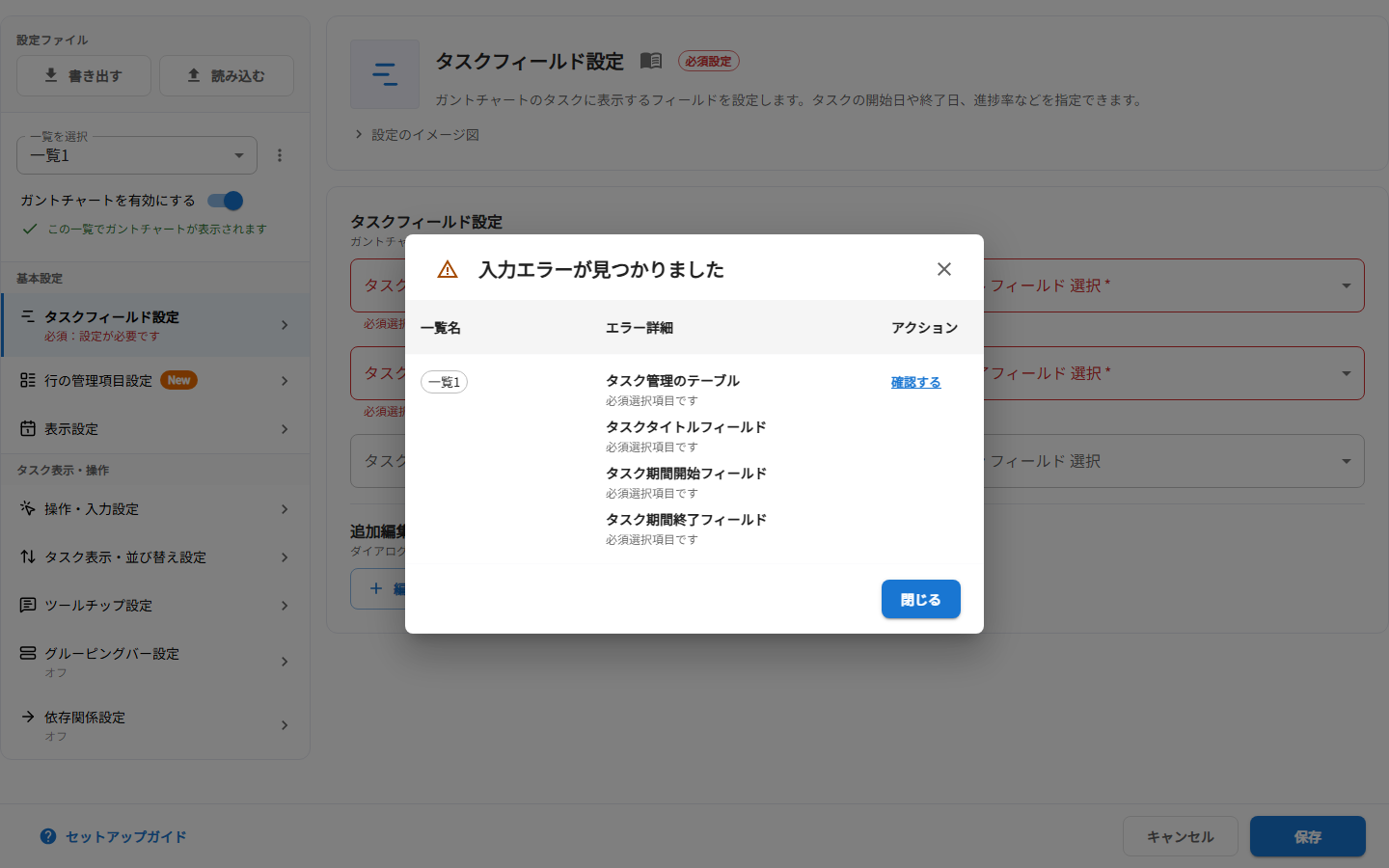Viewport: 1389px width, 868px height.
Task: Click the タスク期間開始フィールド error text
Action: click(686, 473)
